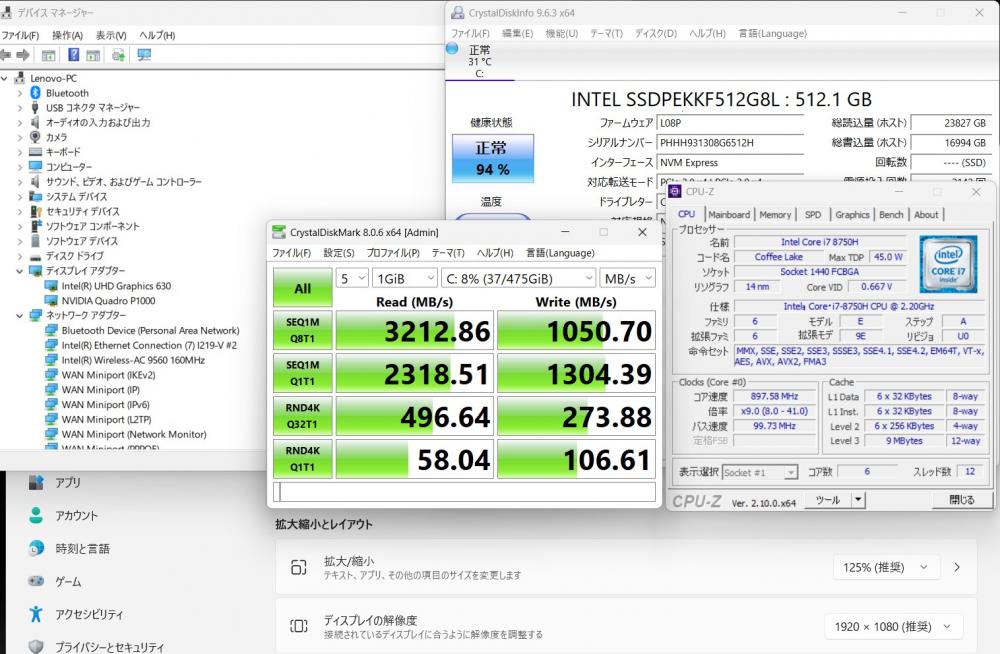Run the SEQ1M Q1T1 benchmark
Image resolution: width=1000 pixels, height=654 pixels.
pos(302,373)
